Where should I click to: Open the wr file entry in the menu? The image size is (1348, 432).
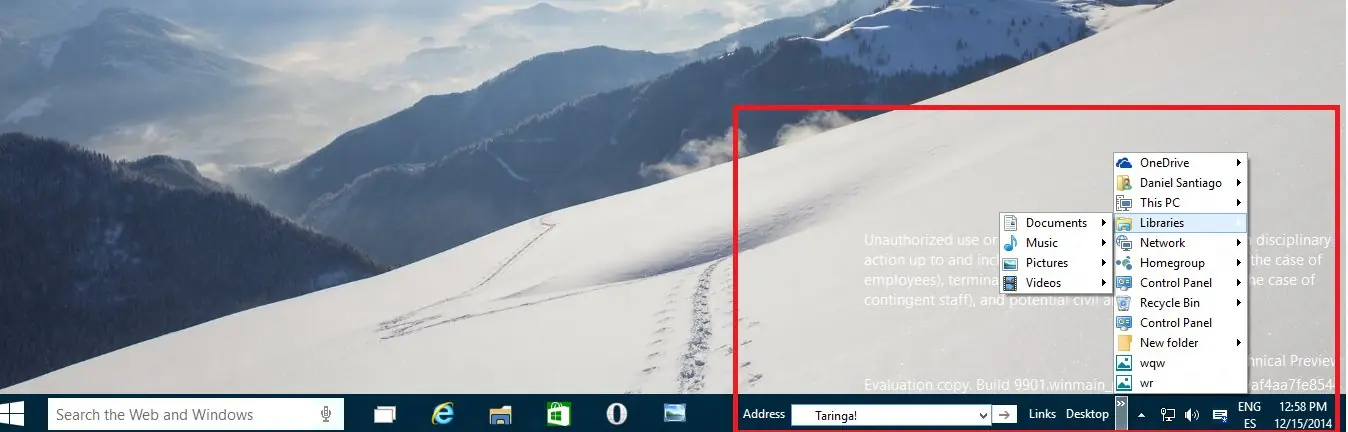(x=1180, y=383)
